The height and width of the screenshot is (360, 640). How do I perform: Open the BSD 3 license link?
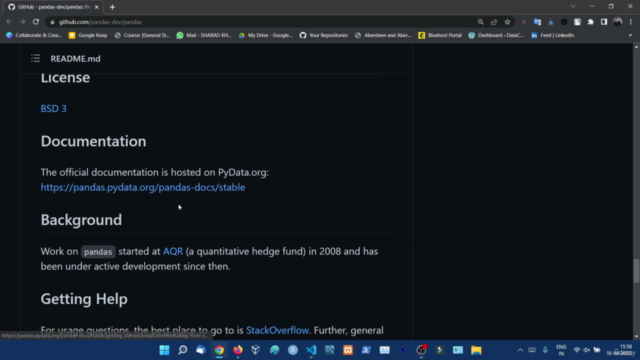coord(53,109)
